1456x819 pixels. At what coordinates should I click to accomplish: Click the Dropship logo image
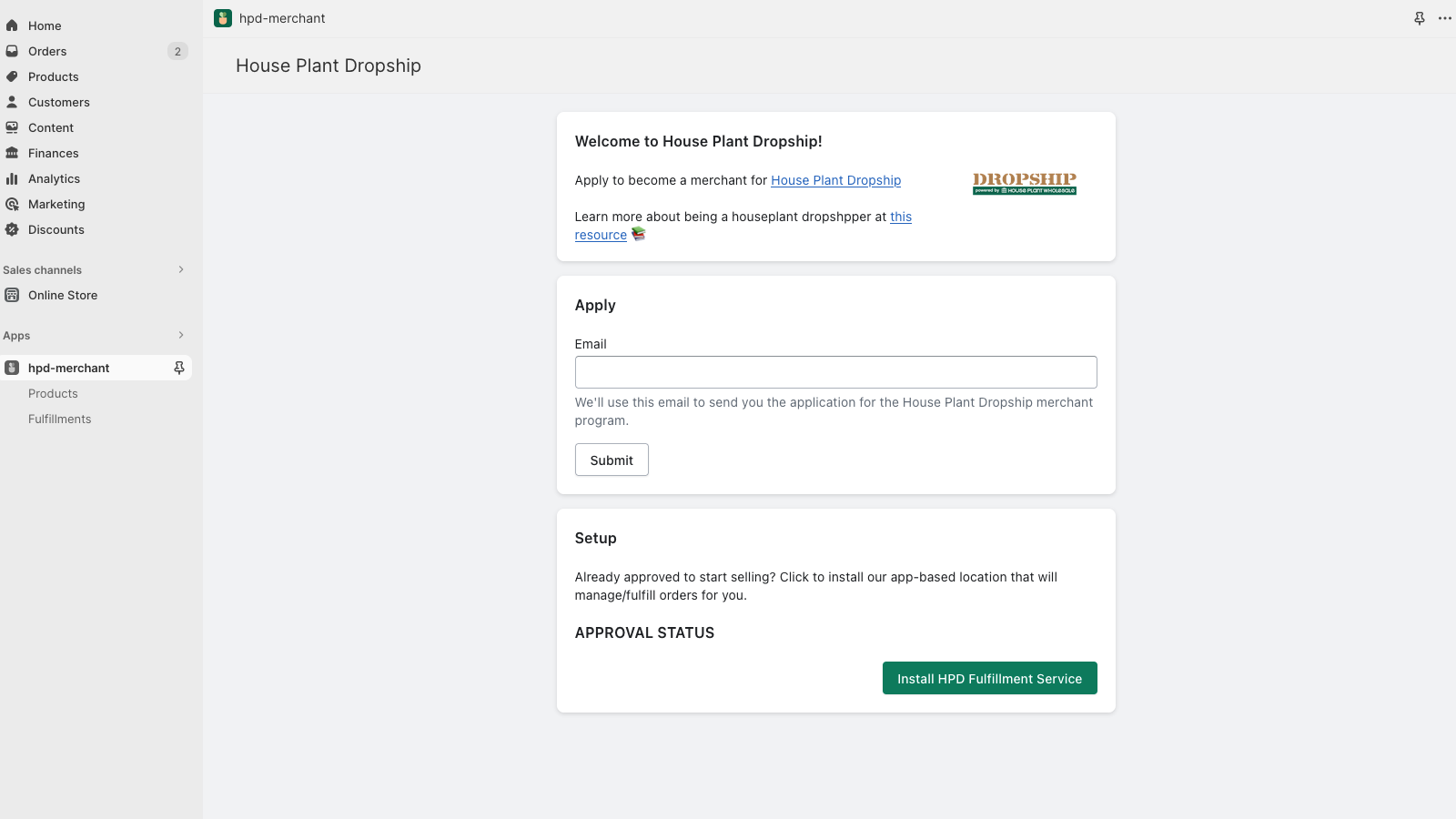pyautogui.click(x=1025, y=183)
